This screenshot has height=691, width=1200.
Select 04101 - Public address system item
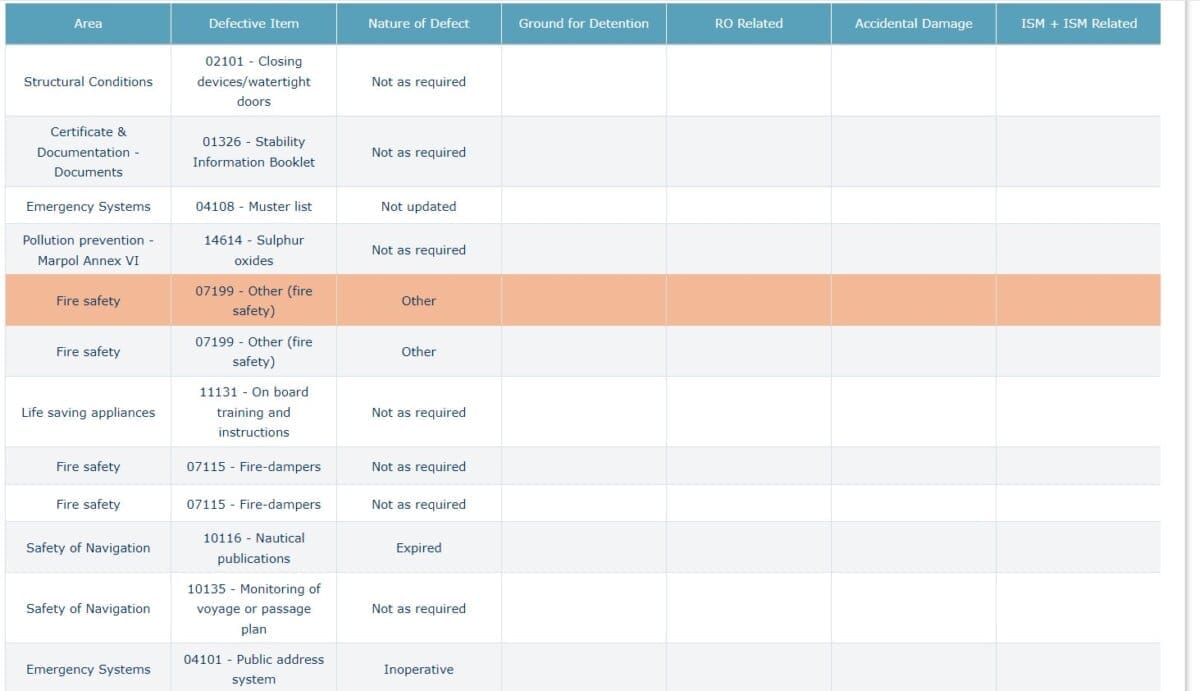point(253,669)
